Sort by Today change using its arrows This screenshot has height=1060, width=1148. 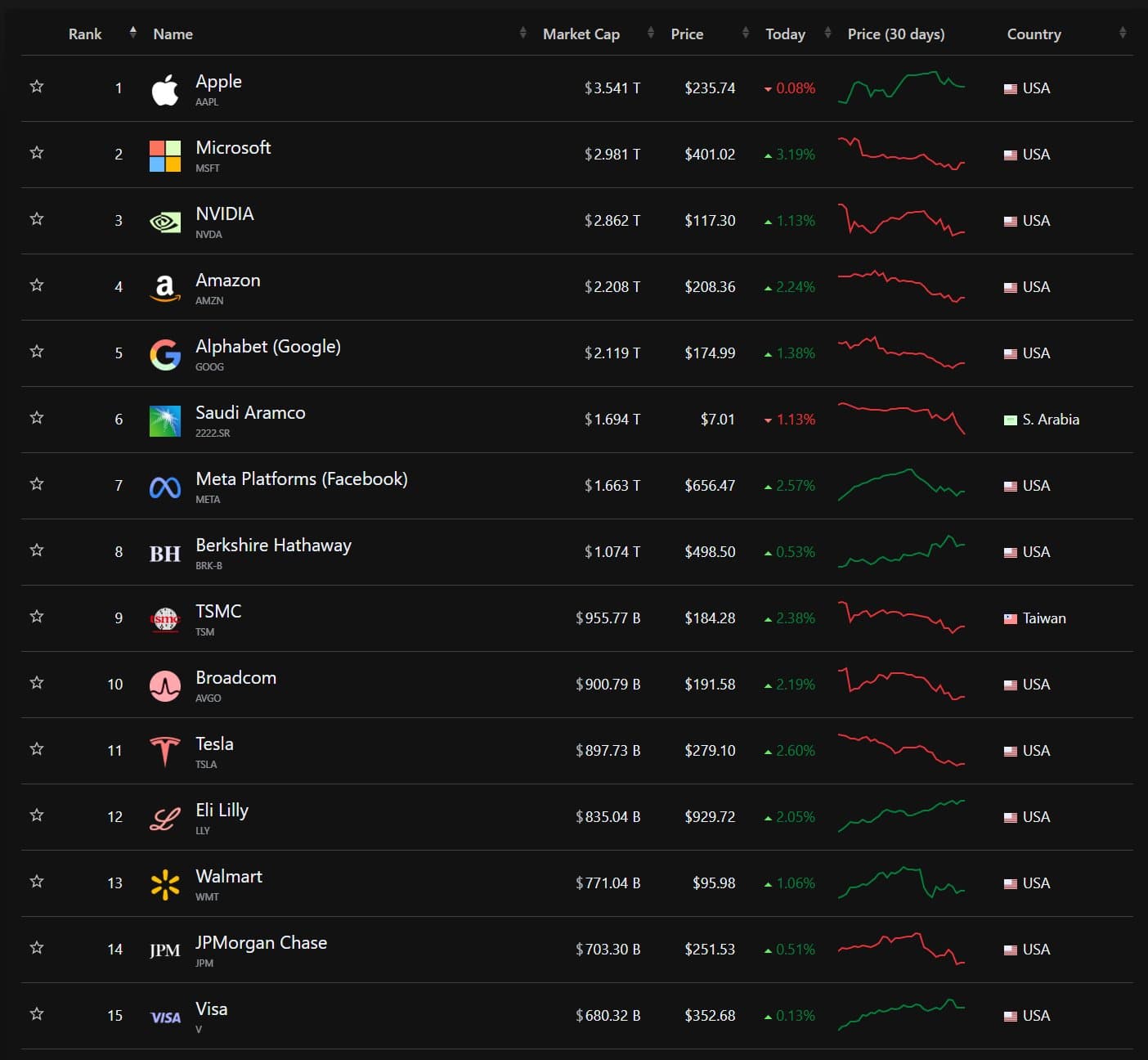pos(828,33)
